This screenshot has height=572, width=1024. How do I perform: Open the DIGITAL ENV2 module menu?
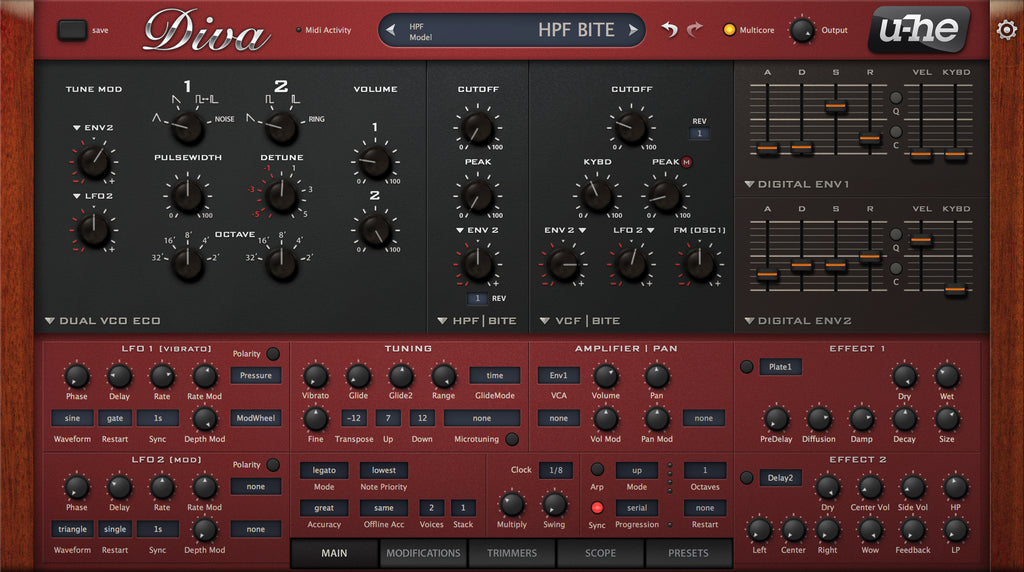point(798,321)
